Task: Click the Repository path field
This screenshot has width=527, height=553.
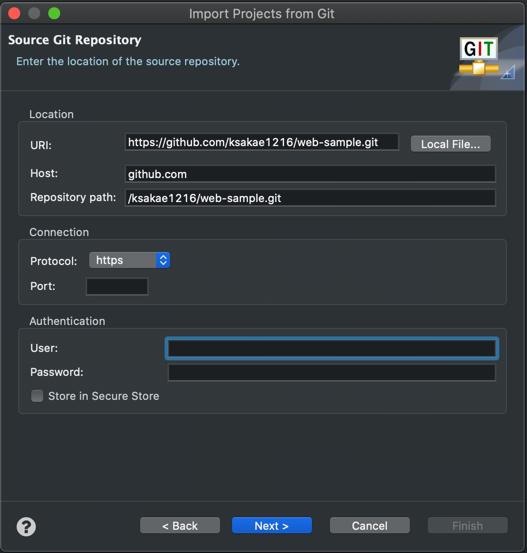Action: tap(310, 198)
